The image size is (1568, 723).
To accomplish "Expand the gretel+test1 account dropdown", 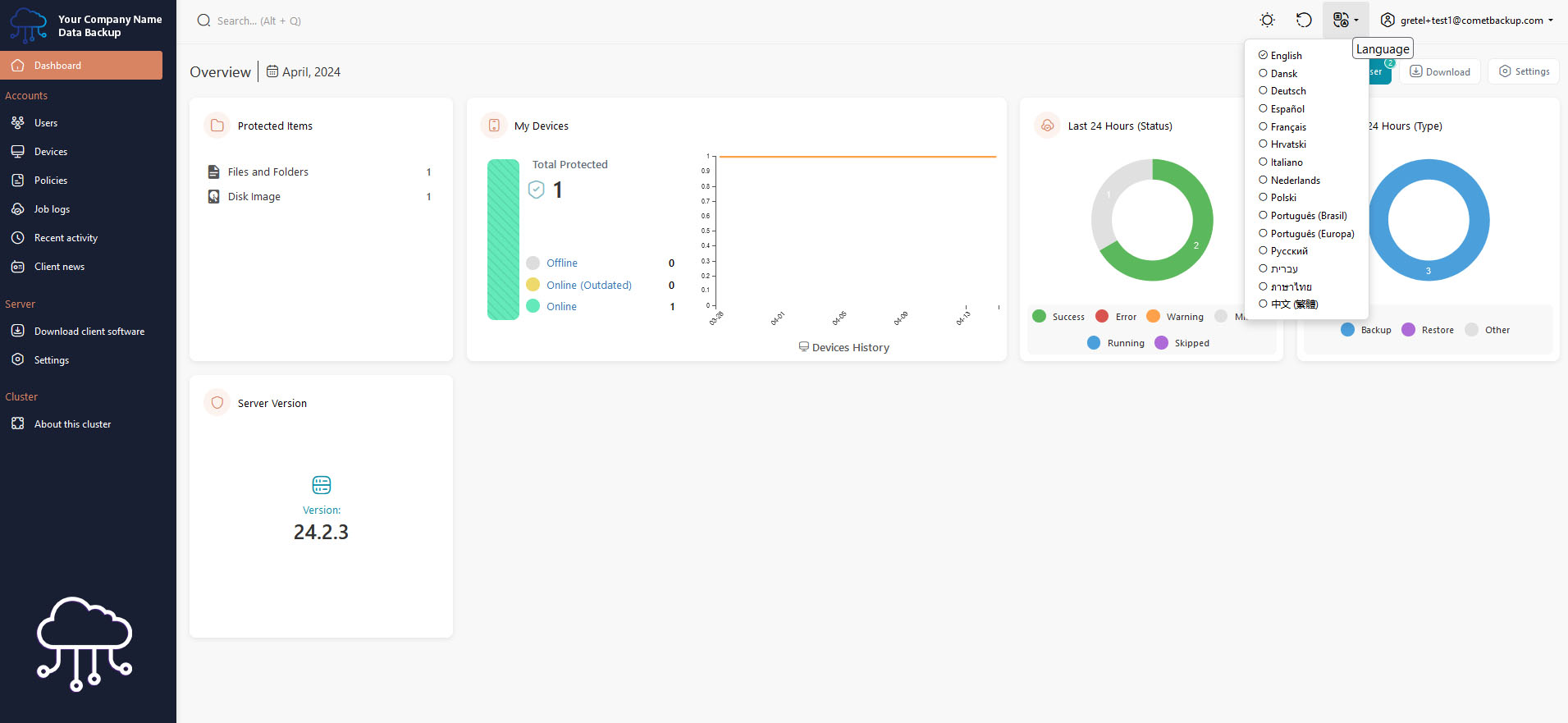I will [1467, 21].
